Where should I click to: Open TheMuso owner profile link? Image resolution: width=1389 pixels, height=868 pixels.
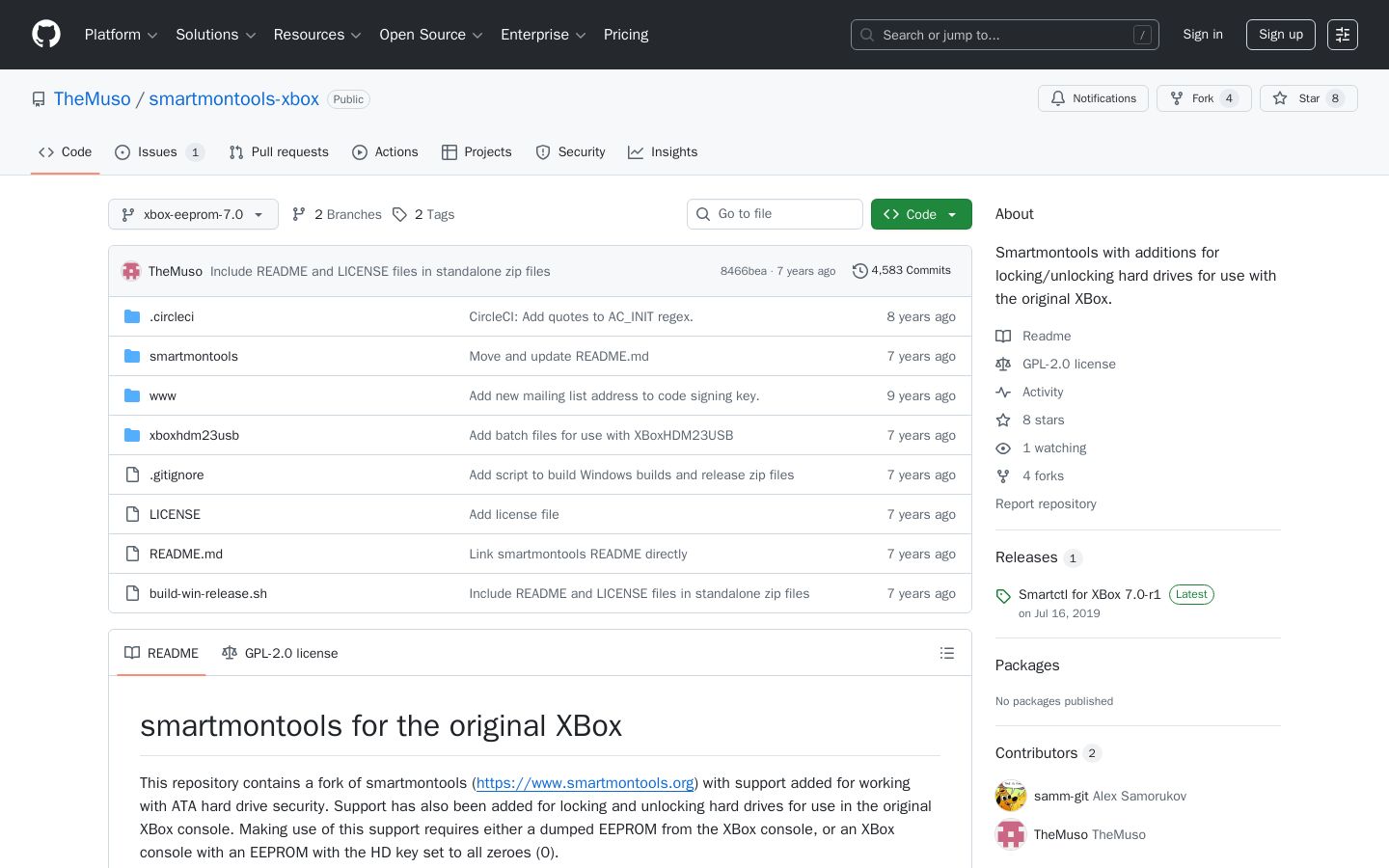pos(93,99)
